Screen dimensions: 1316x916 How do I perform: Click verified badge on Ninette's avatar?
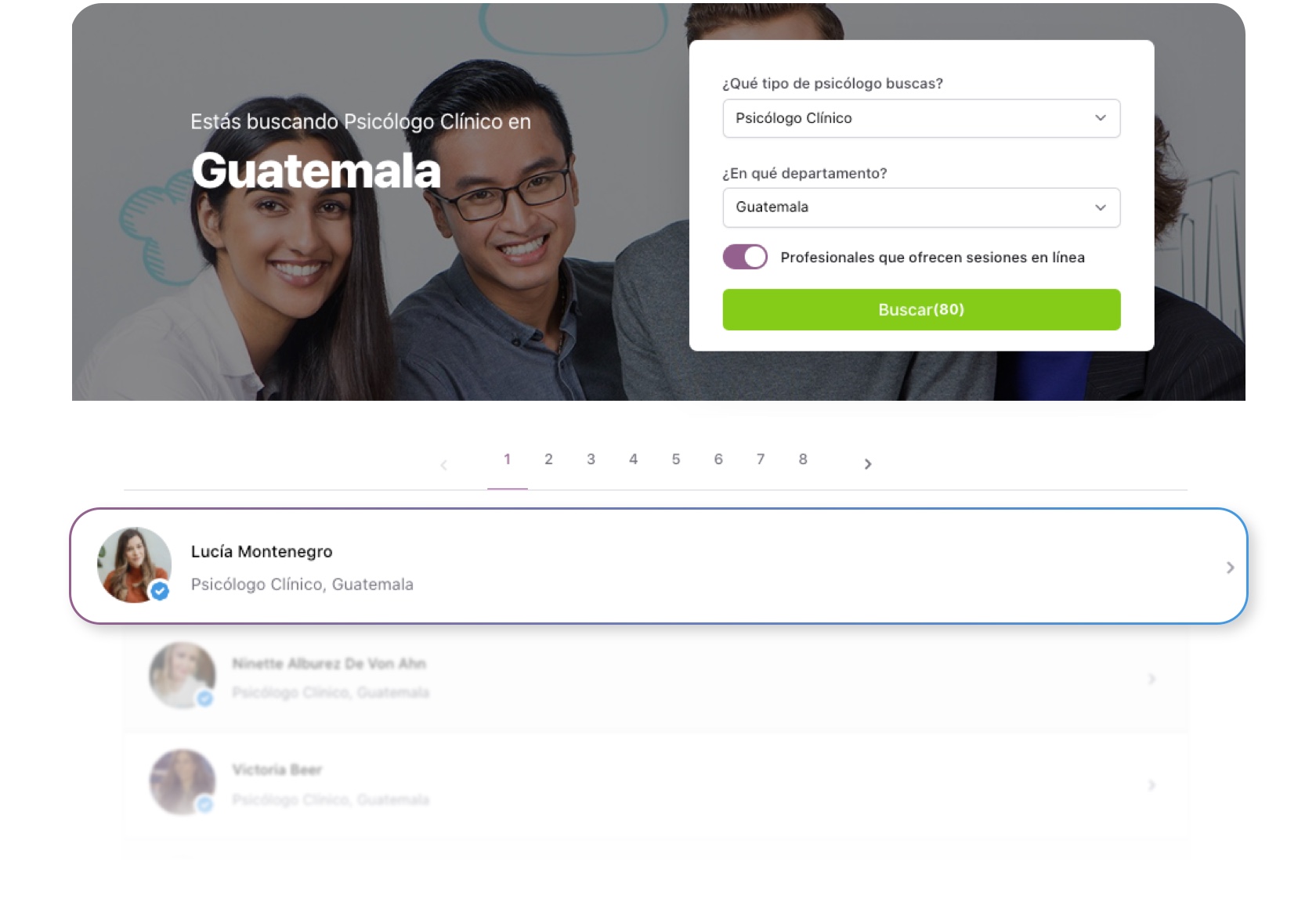tap(205, 698)
